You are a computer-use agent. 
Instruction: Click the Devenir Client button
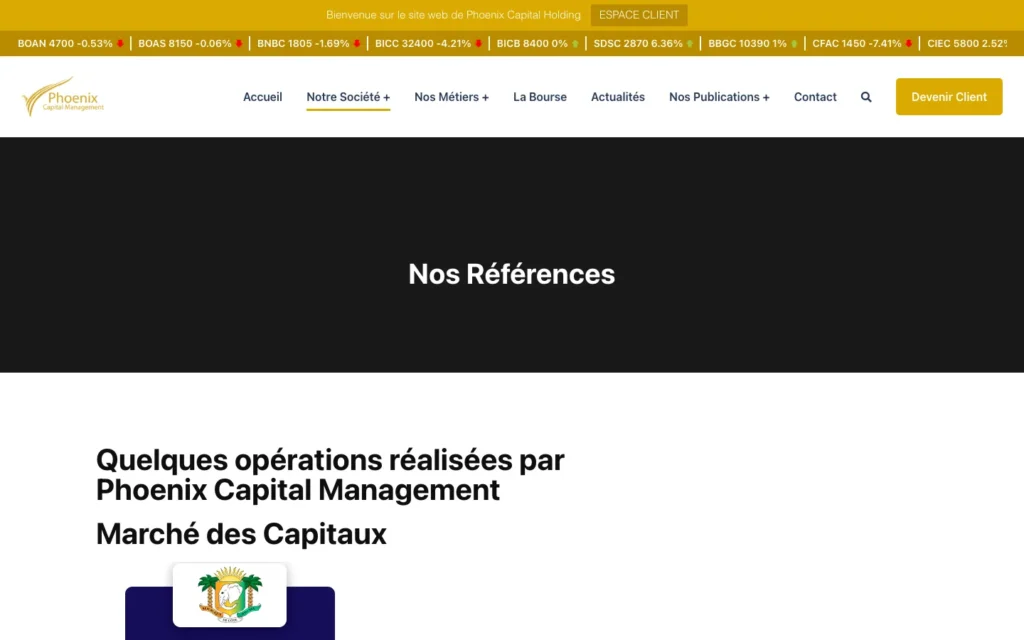pos(949,97)
